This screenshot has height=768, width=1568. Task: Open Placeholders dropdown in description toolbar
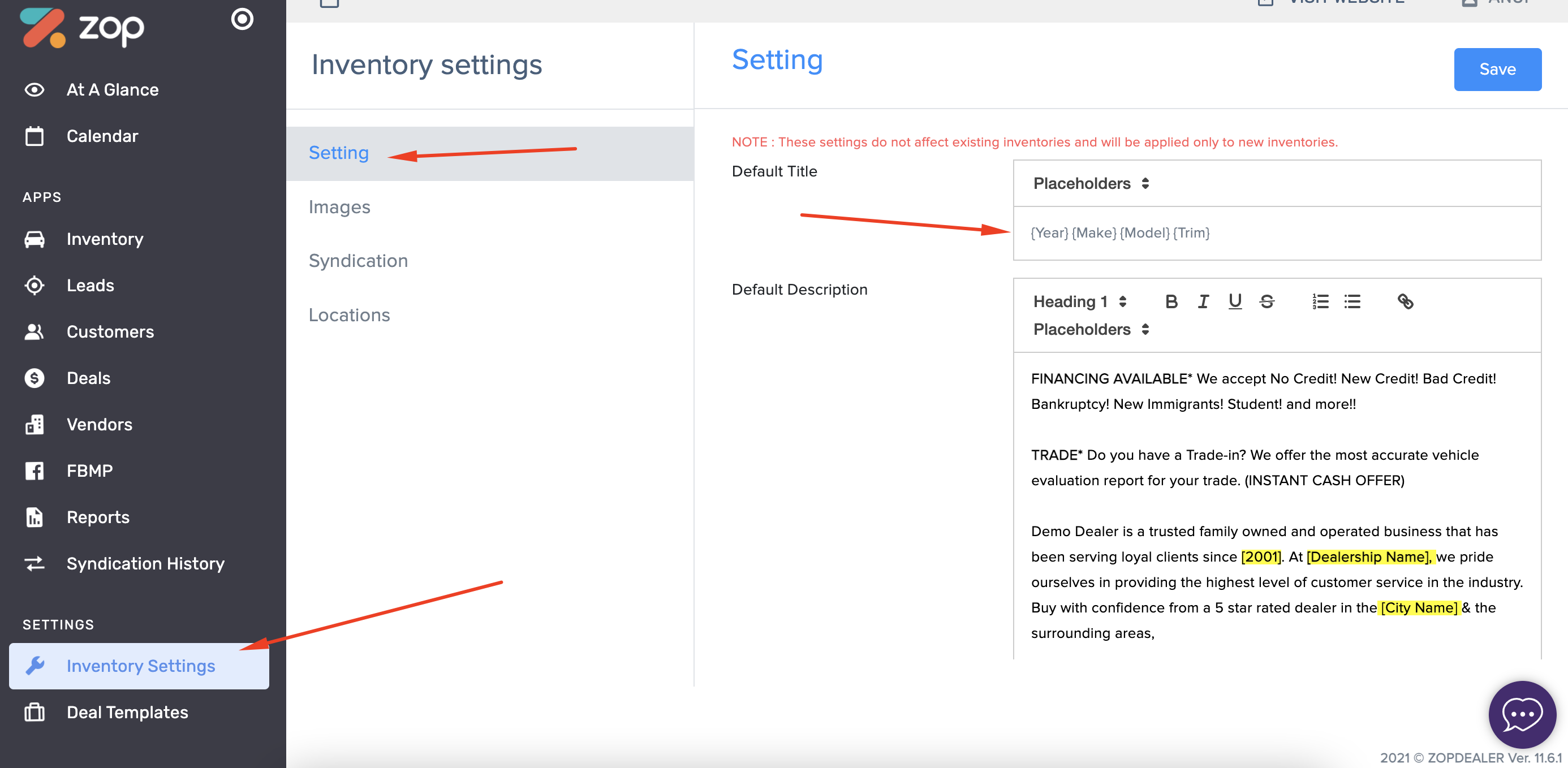point(1090,329)
